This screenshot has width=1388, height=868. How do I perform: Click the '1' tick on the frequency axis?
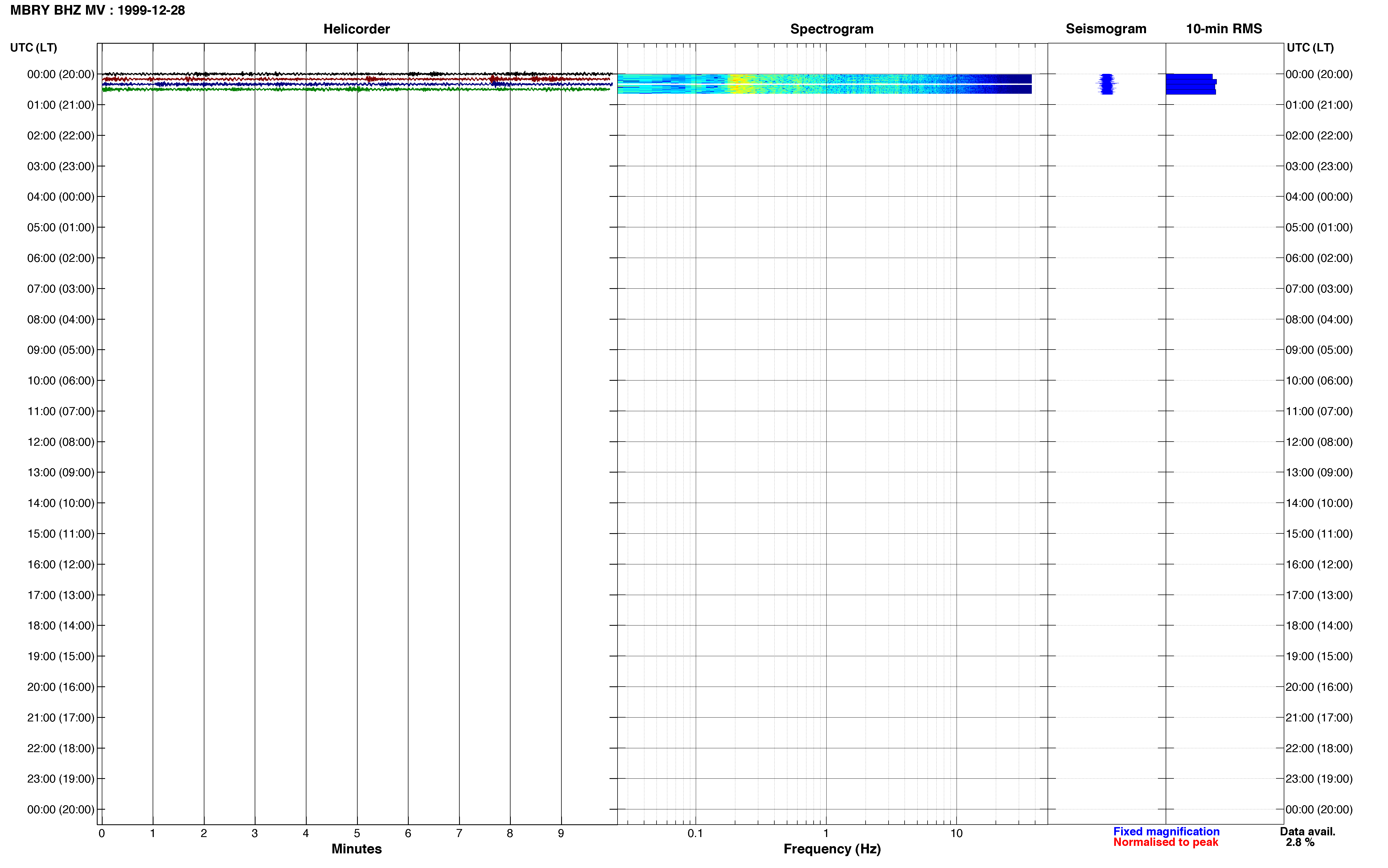pyautogui.click(x=826, y=833)
